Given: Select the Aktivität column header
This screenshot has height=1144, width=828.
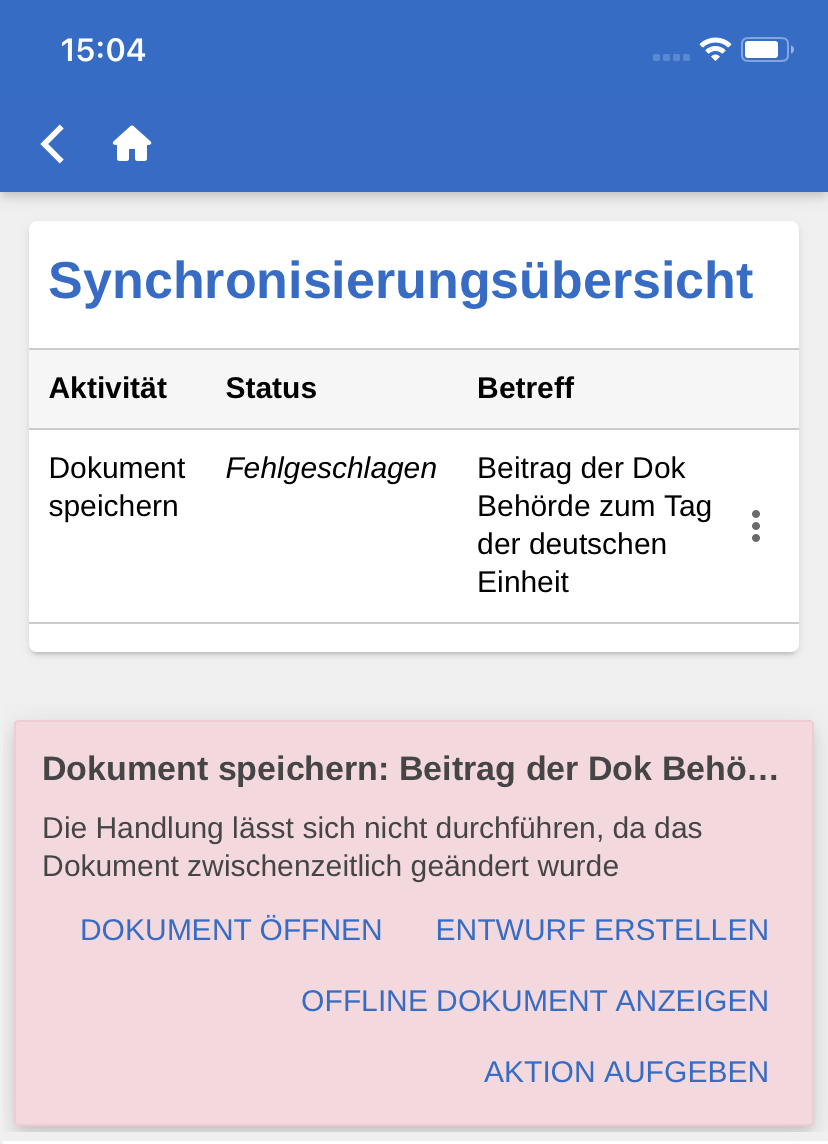Looking at the screenshot, I should [108, 388].
